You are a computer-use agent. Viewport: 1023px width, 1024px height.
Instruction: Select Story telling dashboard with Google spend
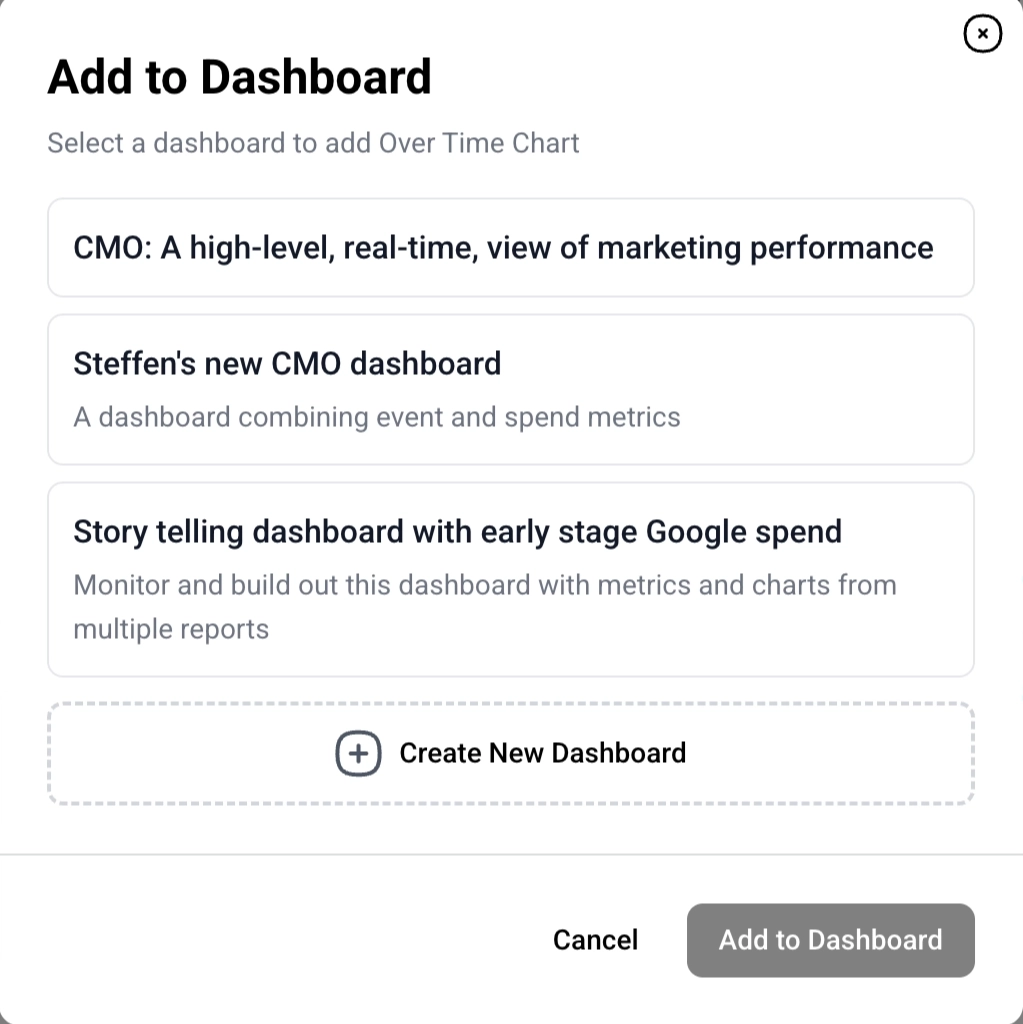457,532
